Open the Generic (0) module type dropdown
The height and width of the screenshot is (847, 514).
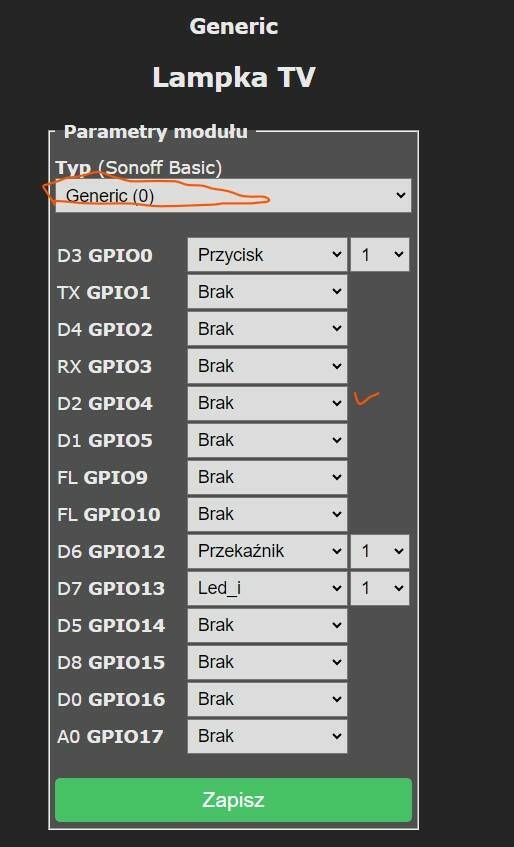[233, 195]
